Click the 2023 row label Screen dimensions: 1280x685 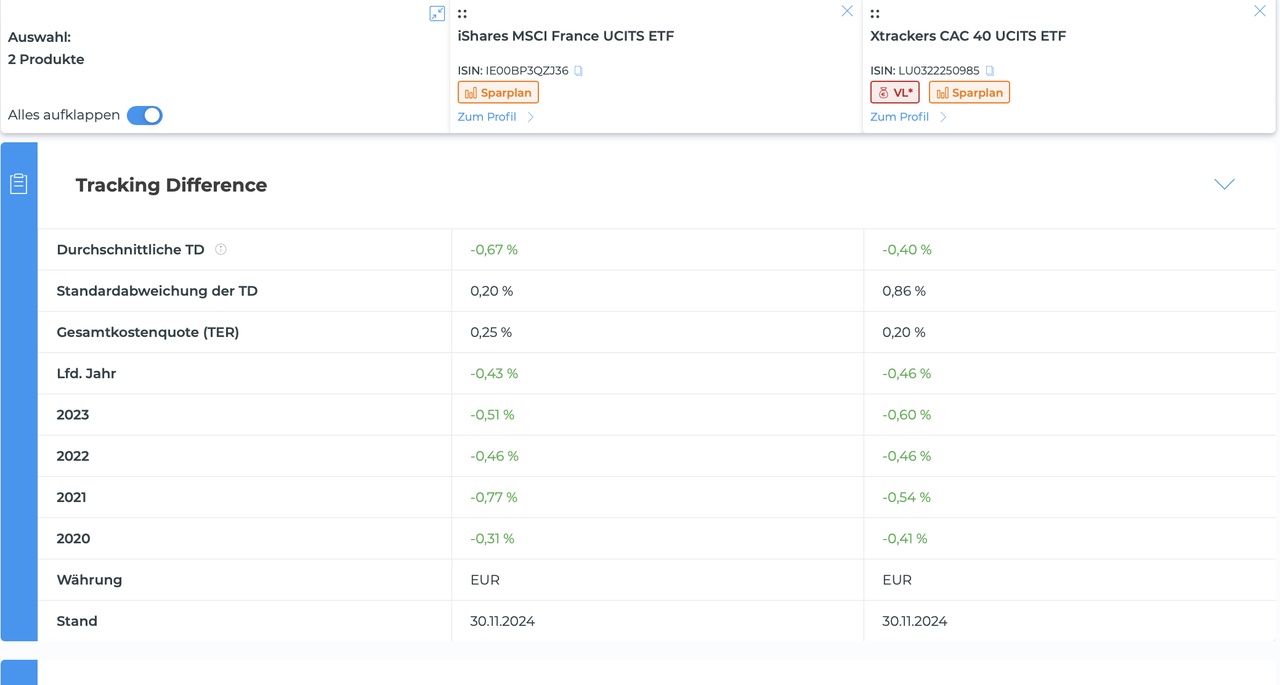(x=73, y=415)
